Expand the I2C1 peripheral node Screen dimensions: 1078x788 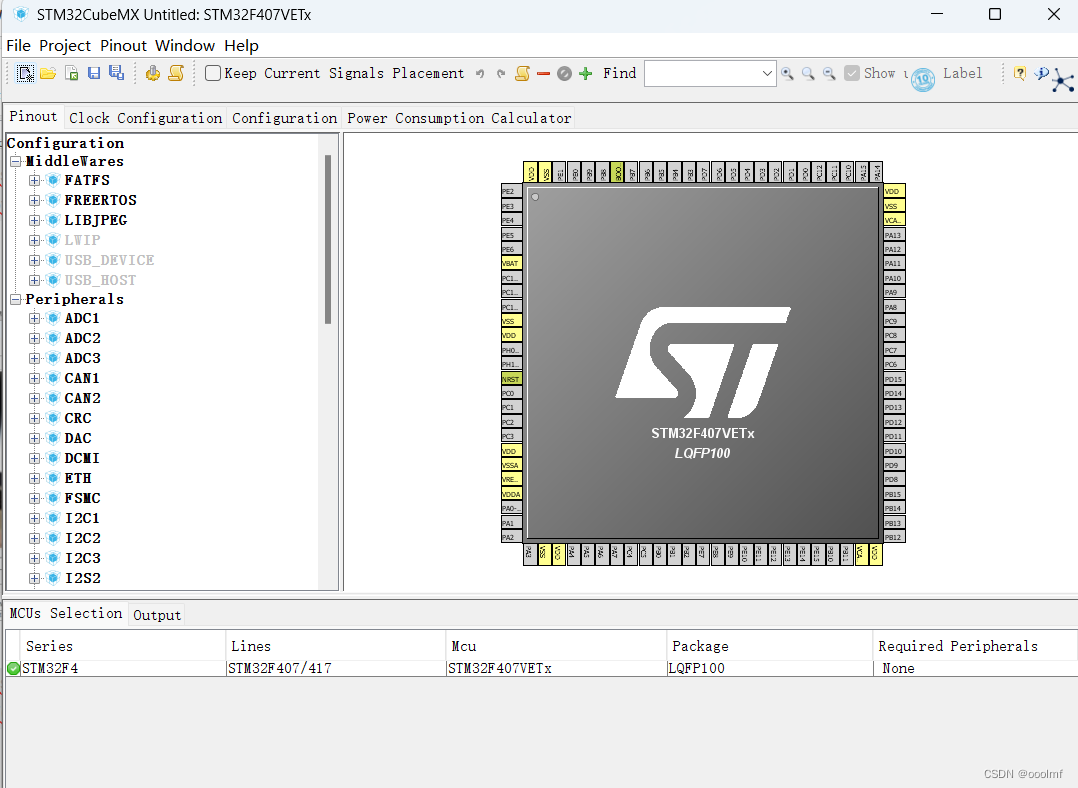click(34, 518)
